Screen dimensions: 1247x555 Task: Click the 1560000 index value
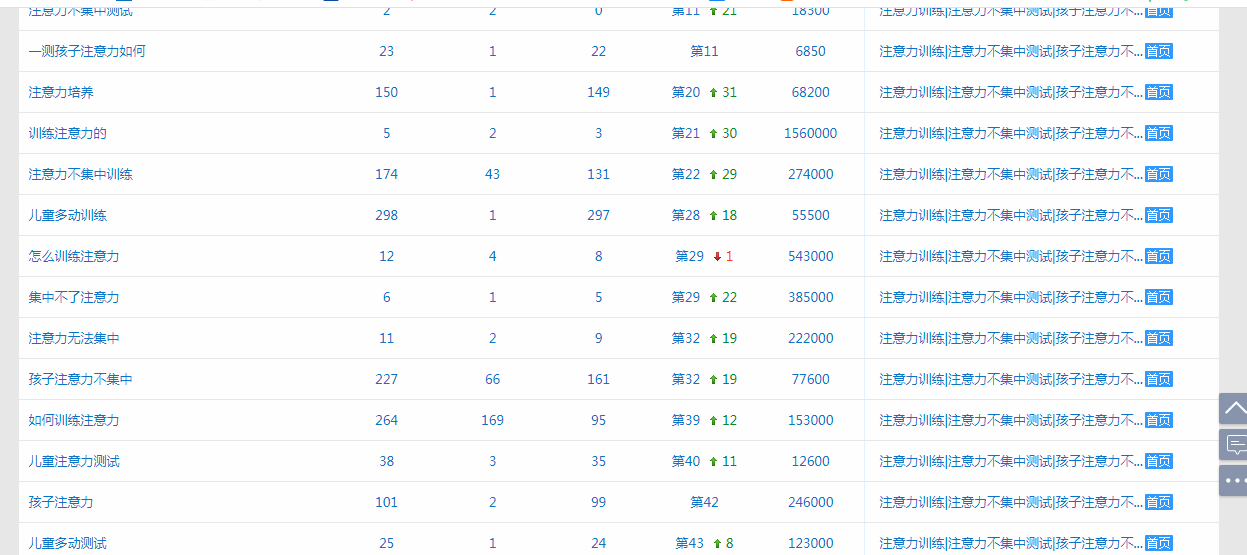(810, 133)
